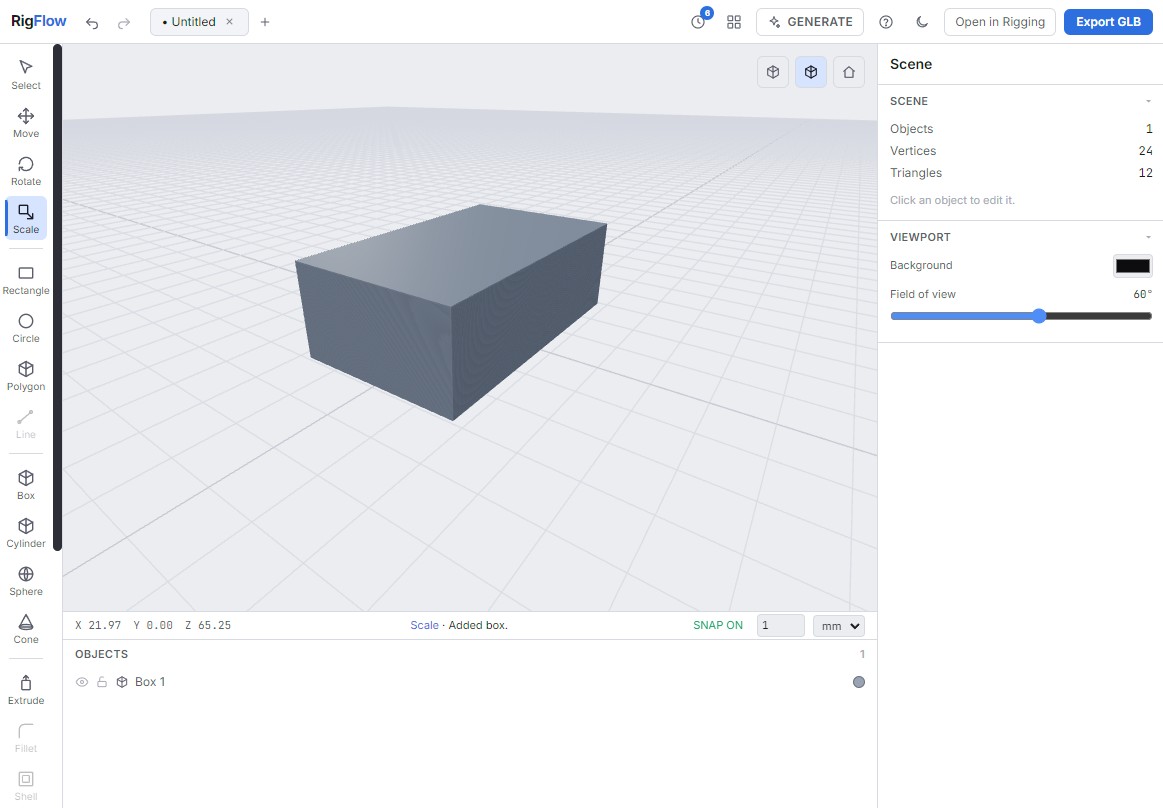The width and height of the screenshot is (1163, 808).
Task: Click the Fillet tool
Action: [26, 738]
